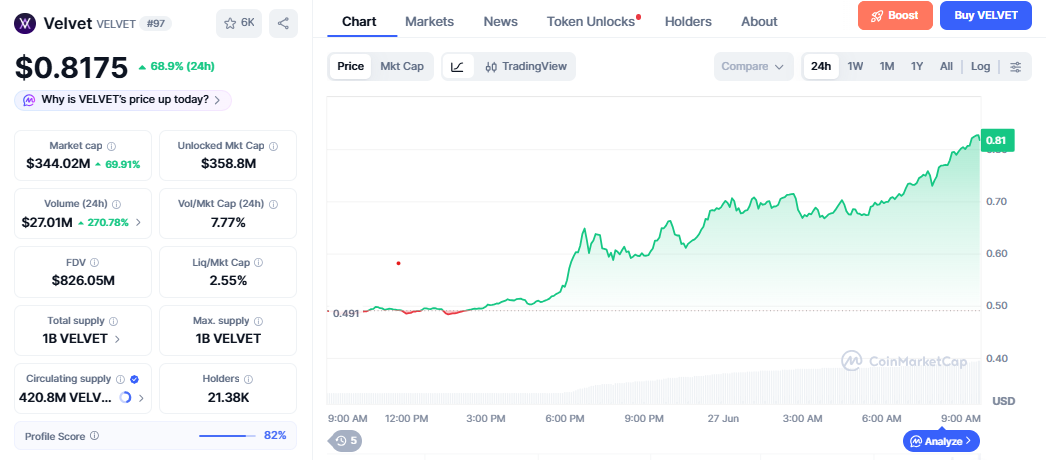Open the Compare dropdown
This screenshot has width=1046, height=460.
click(x=753, y=67)
